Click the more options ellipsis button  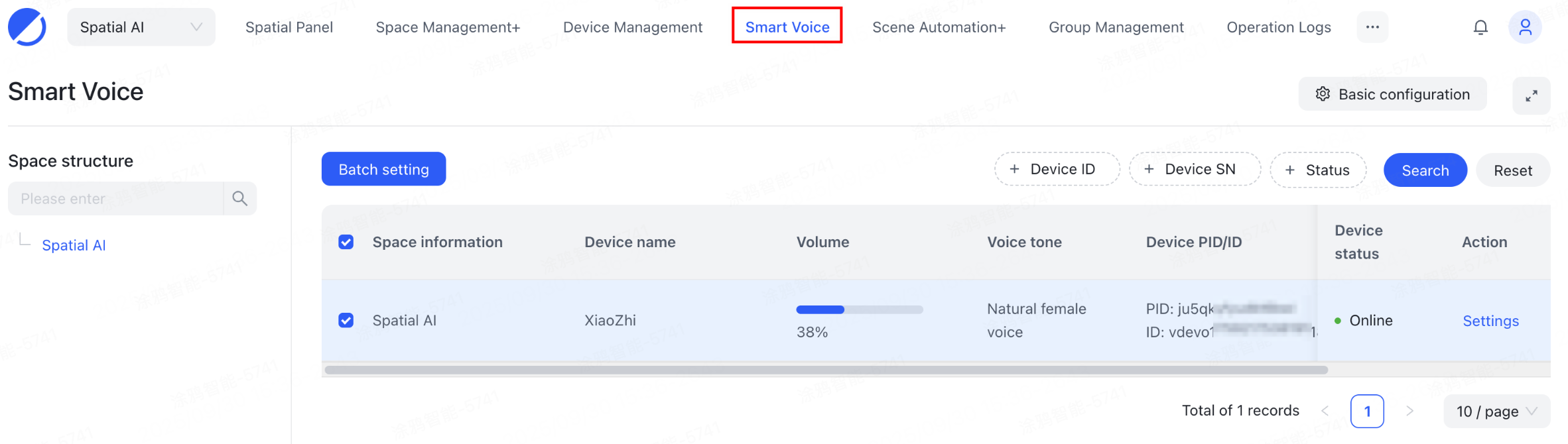coord(1372,27)
